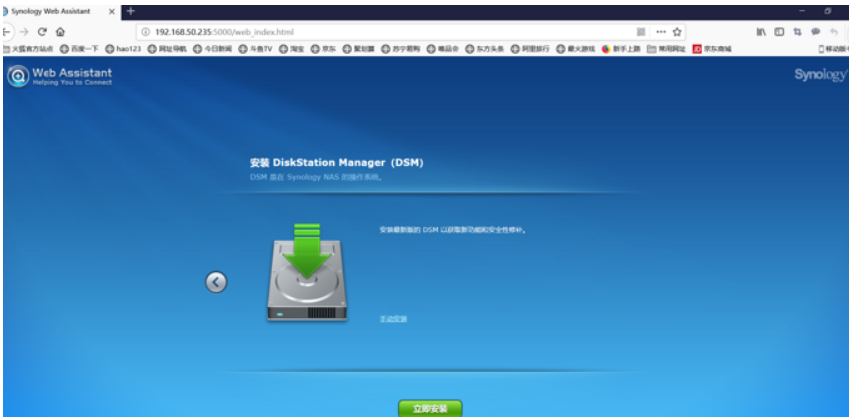
Task: Click the DSM 是在 Synology NAS subtitle text
Action: [317, 177]
